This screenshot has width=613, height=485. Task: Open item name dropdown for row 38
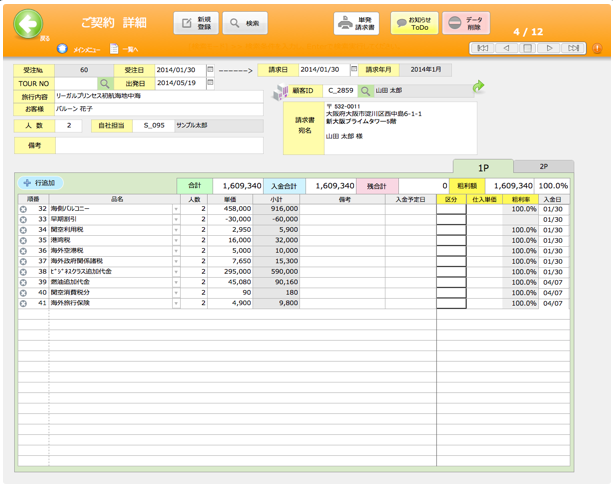(x=176, y=272)
